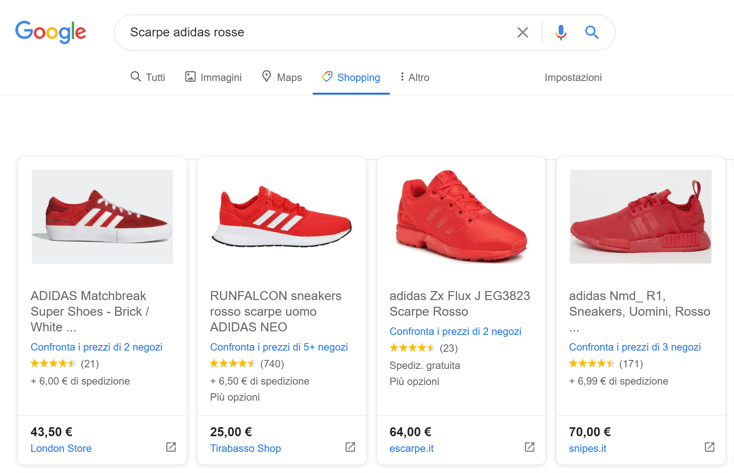Open the Altro more-options menu
The height and width of the screenshot is (473, 734).
coord(415,77)
